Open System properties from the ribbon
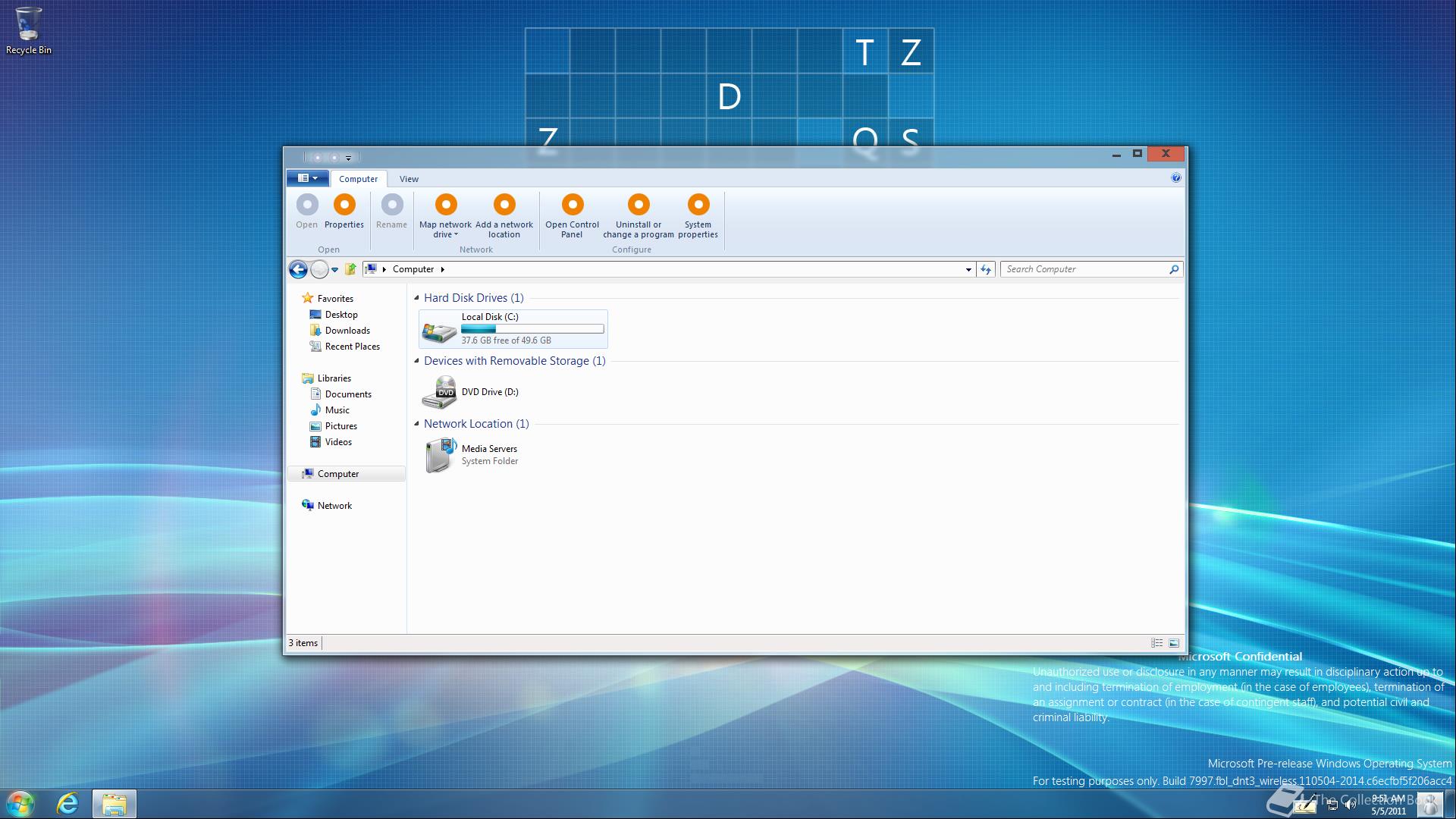The image size is (1456, 819). (698, 216)
